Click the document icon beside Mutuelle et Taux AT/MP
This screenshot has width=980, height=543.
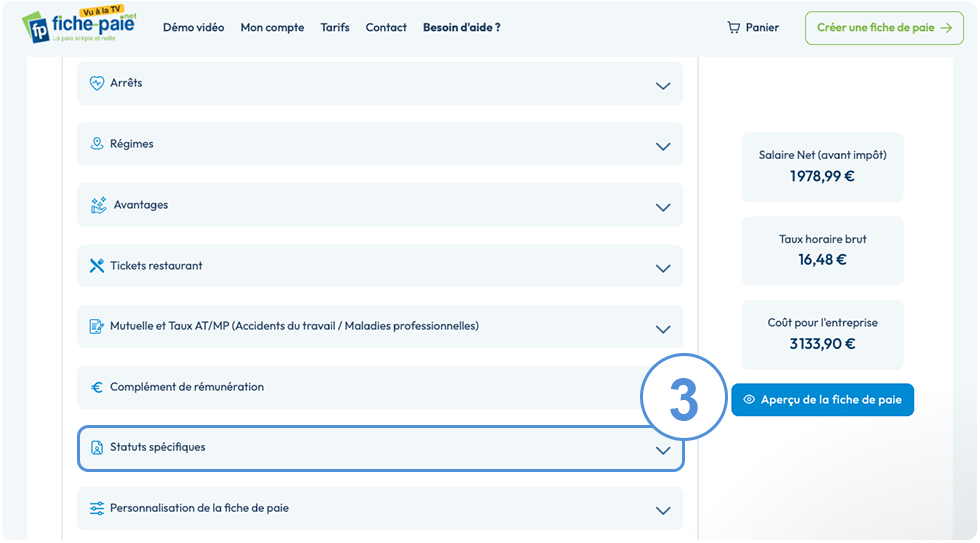click(97, 326)
